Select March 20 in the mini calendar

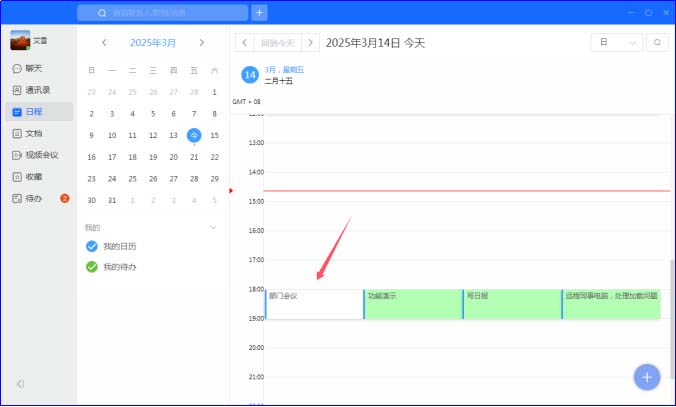tap(173, 157)
